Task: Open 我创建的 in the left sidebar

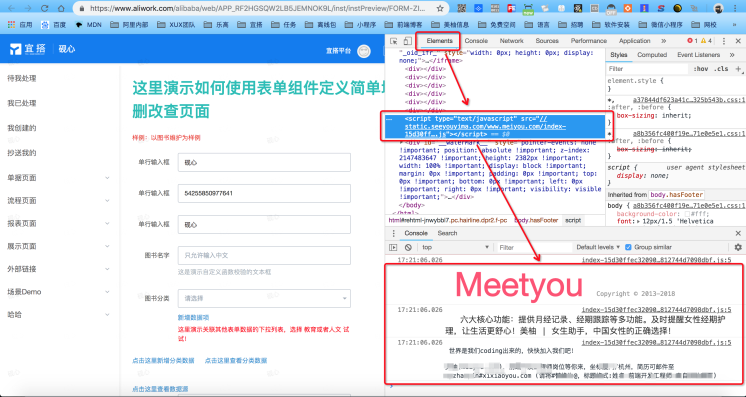Action: click(x=22, y=128)
